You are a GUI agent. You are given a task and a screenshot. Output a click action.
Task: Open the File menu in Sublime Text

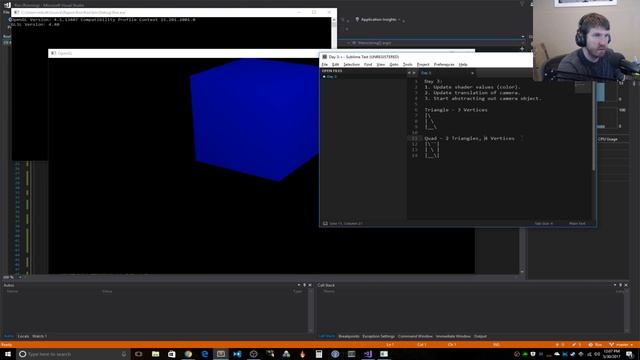(x=324, y=64)
